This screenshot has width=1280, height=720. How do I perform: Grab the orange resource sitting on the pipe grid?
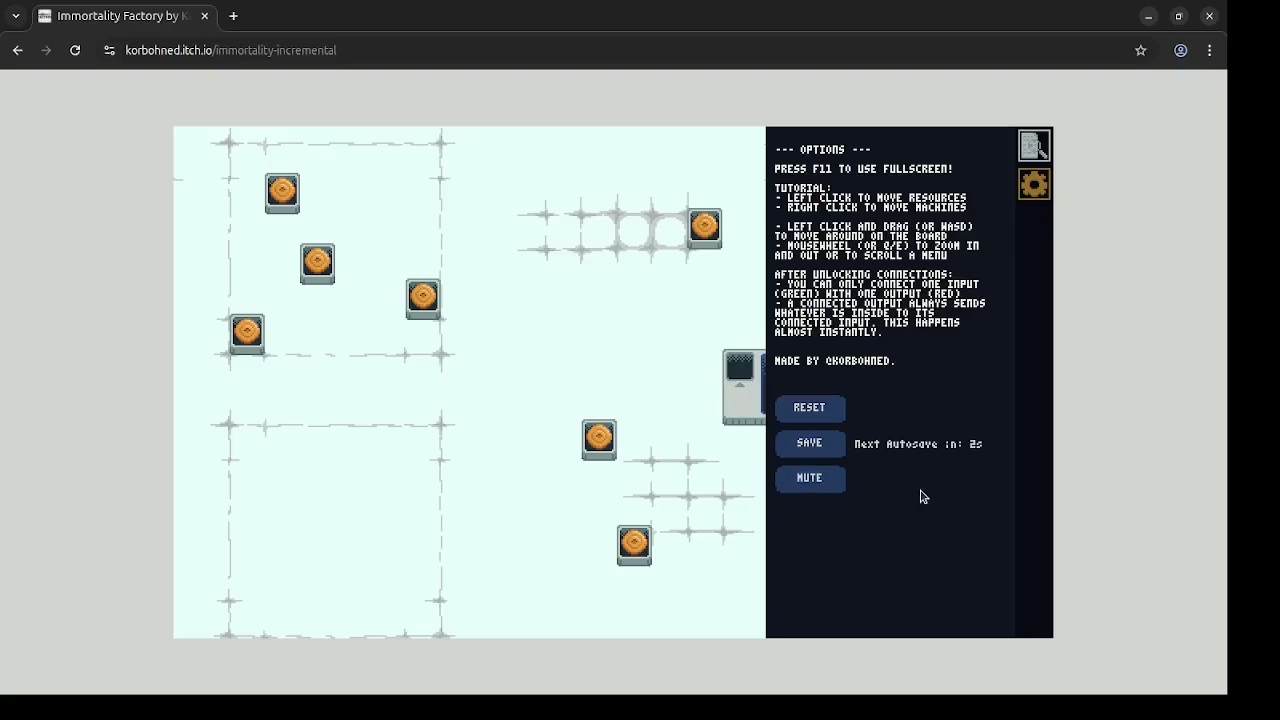704,228
